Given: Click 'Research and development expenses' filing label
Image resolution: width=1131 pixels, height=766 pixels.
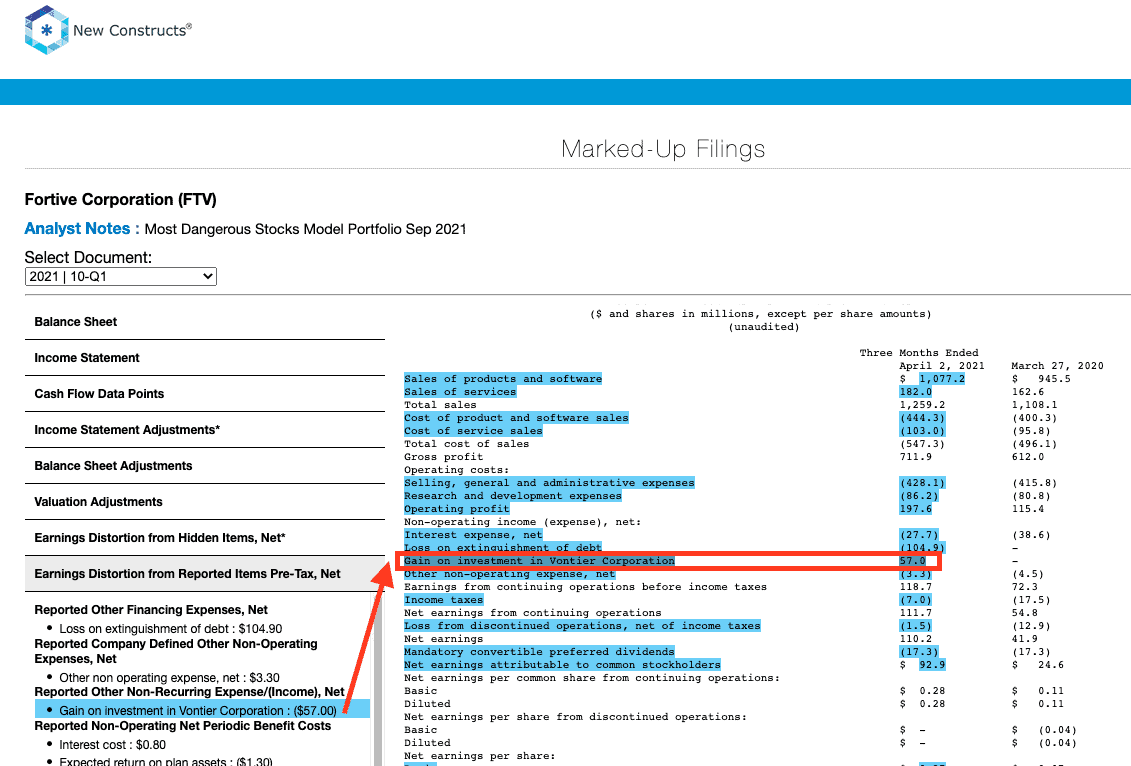Looking at the screenshot, I should [x=513, y=496].
